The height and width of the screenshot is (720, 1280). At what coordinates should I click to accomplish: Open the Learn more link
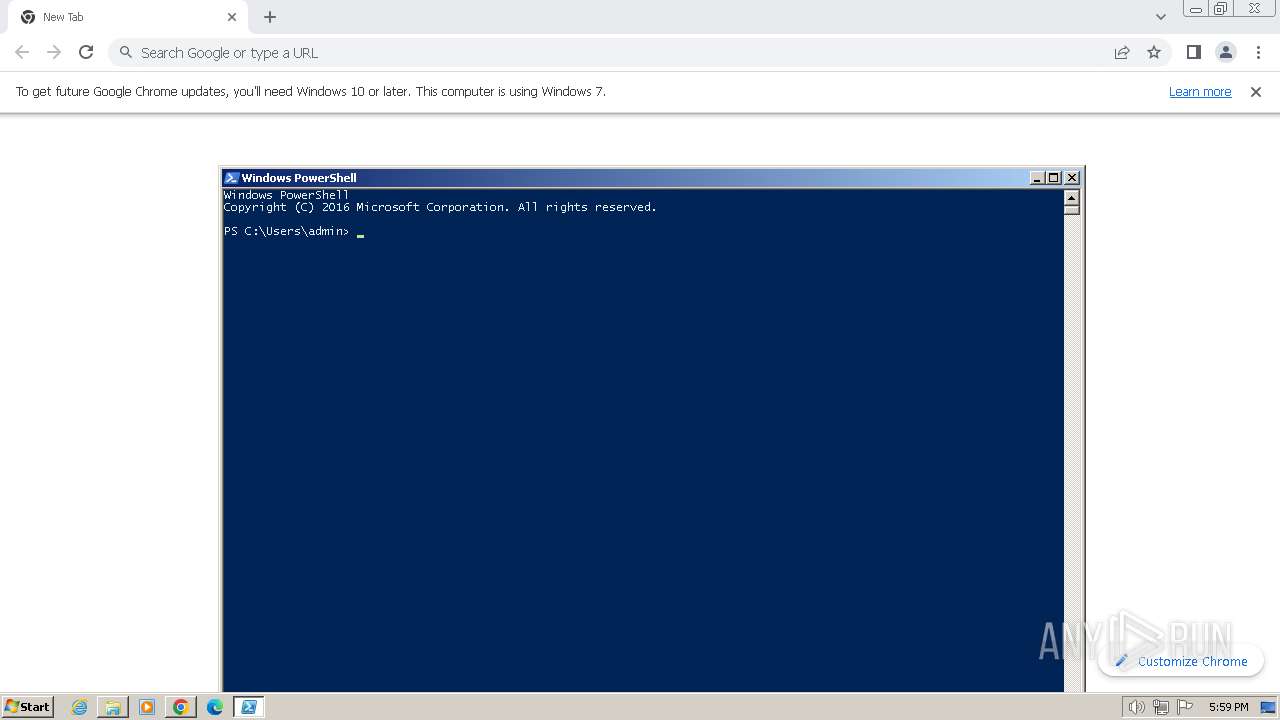[1200, 91]
